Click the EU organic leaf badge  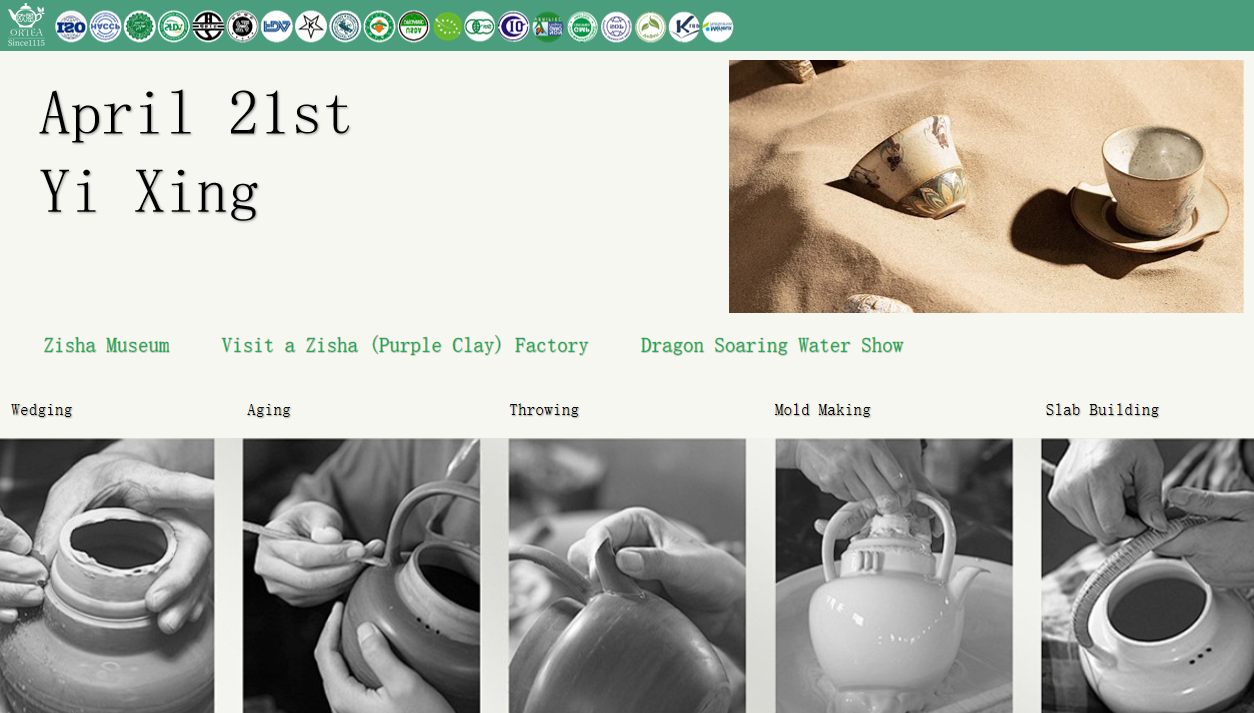pos(448,26)
